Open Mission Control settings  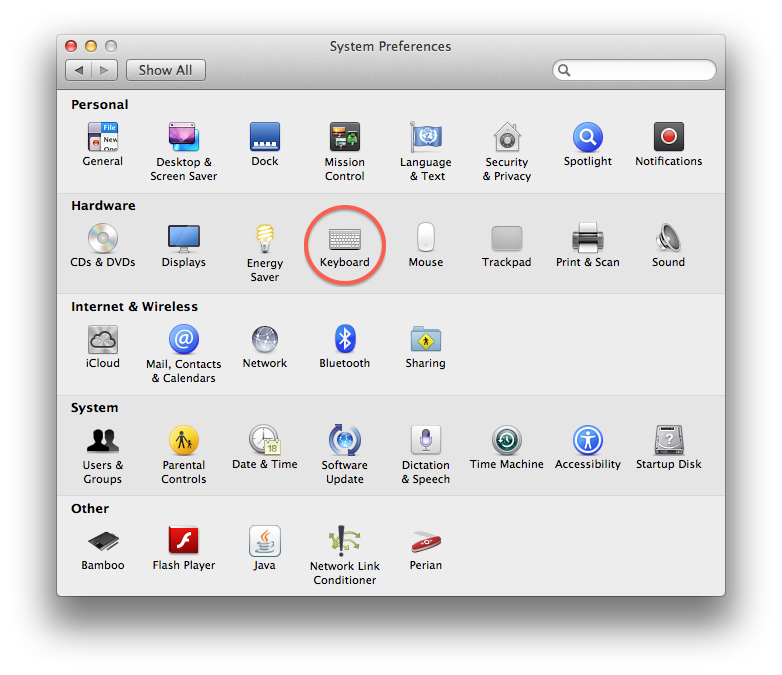coord(344,138)
